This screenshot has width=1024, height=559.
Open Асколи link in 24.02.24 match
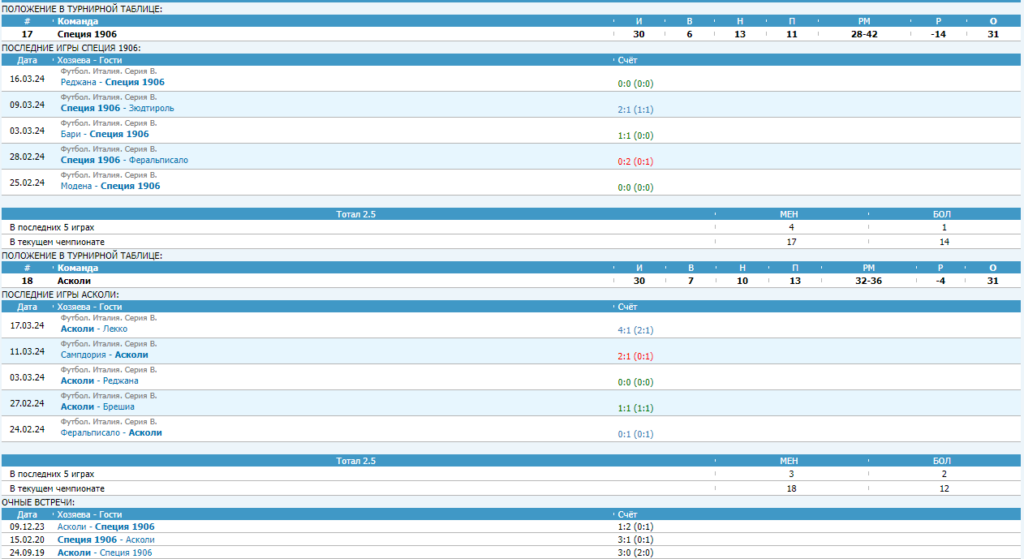pos(145,433)
